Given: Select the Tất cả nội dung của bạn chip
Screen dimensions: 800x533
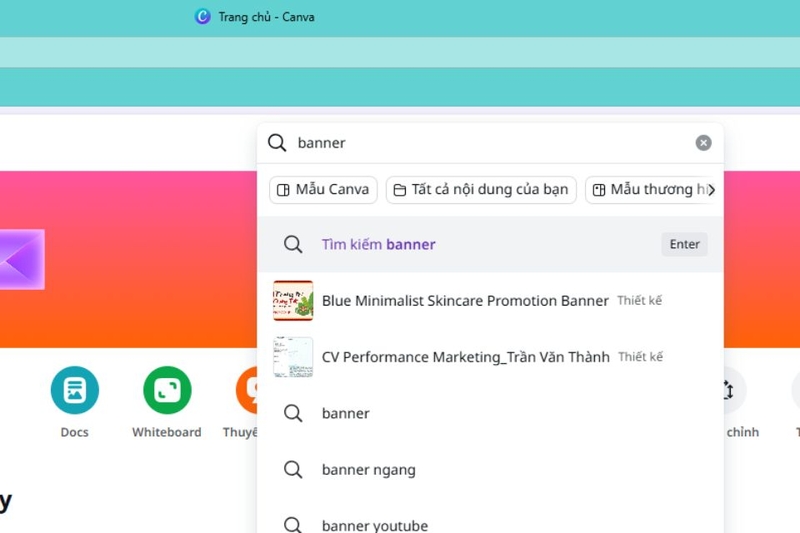Looking at the screenshot, I should click(481, 190).
